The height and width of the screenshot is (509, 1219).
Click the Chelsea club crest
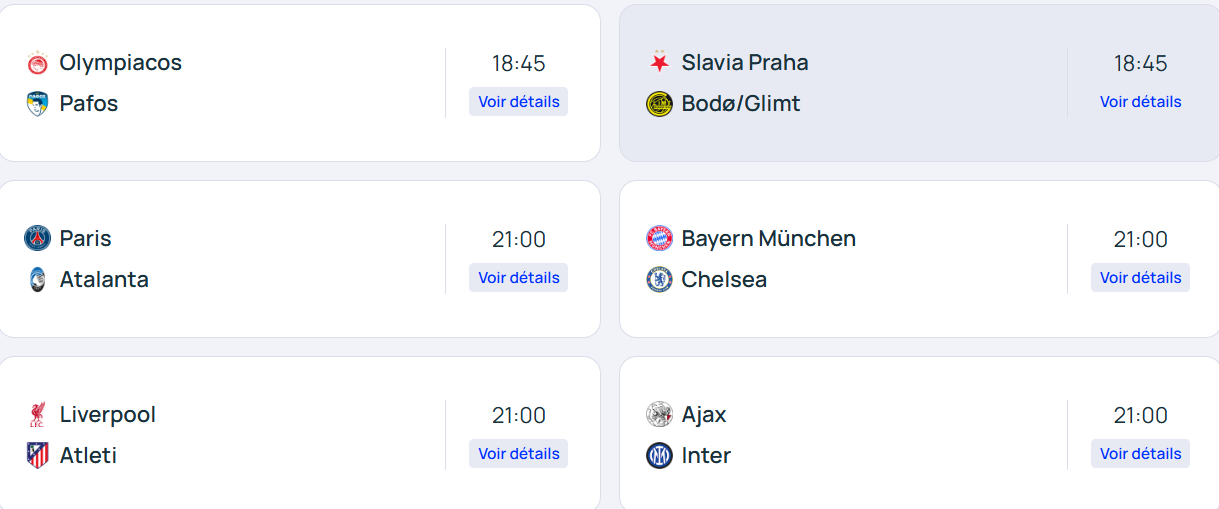click(x=659, y=280)
